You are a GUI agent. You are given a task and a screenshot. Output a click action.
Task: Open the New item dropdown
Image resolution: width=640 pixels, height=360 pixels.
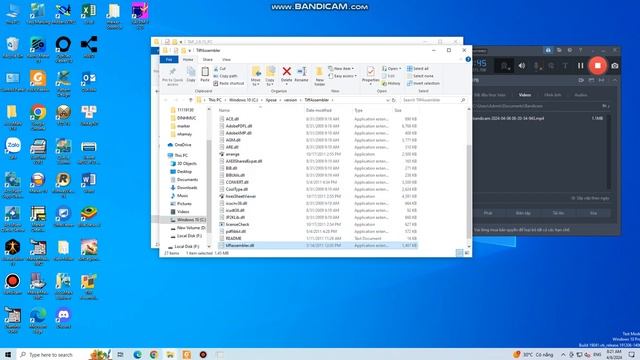click(341, 69)
